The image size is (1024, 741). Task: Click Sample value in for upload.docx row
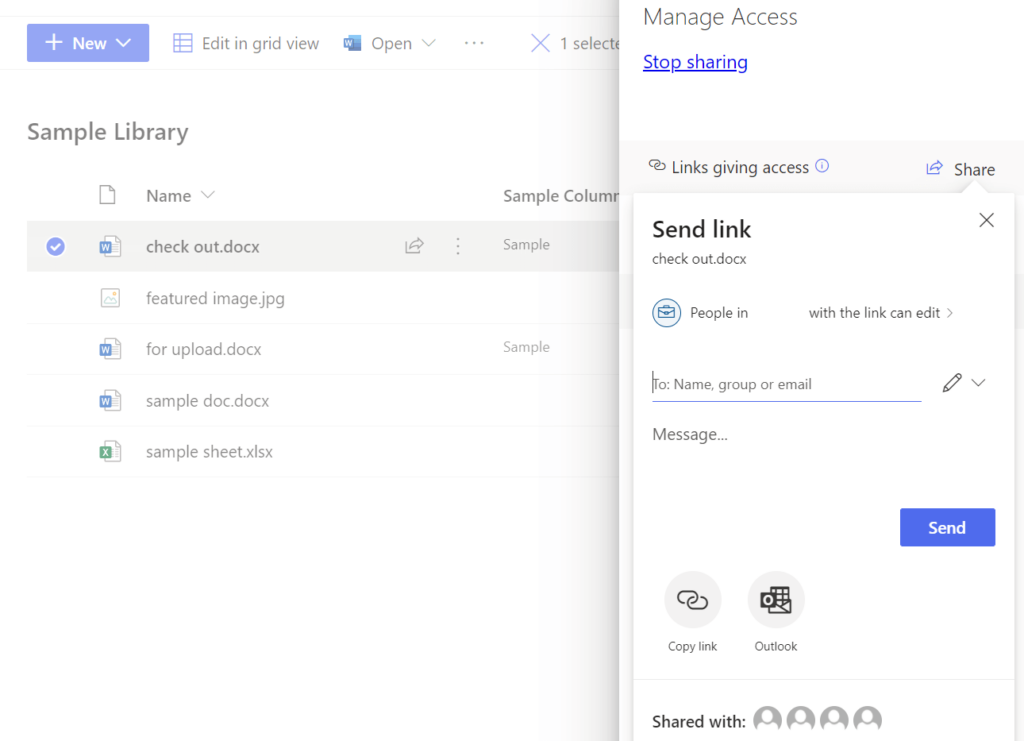526,347
